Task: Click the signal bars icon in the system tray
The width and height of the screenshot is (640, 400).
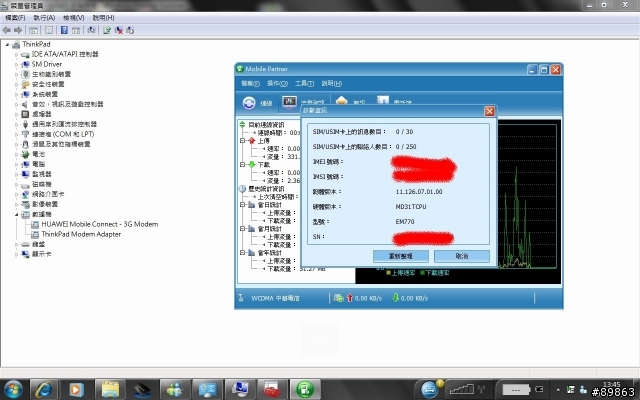Action: pyautogui.click(x=462, y=389)
